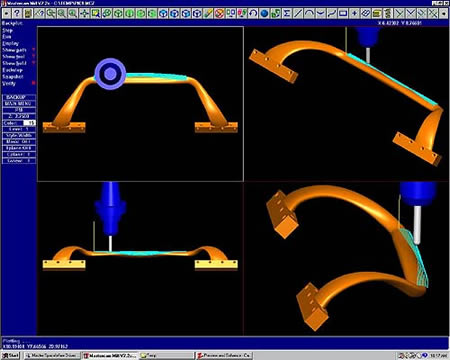Click the BACKUP button
Image resolution: width=450 pixels, height=360 pixels.
pyautogui.click(x=19, y=97)
